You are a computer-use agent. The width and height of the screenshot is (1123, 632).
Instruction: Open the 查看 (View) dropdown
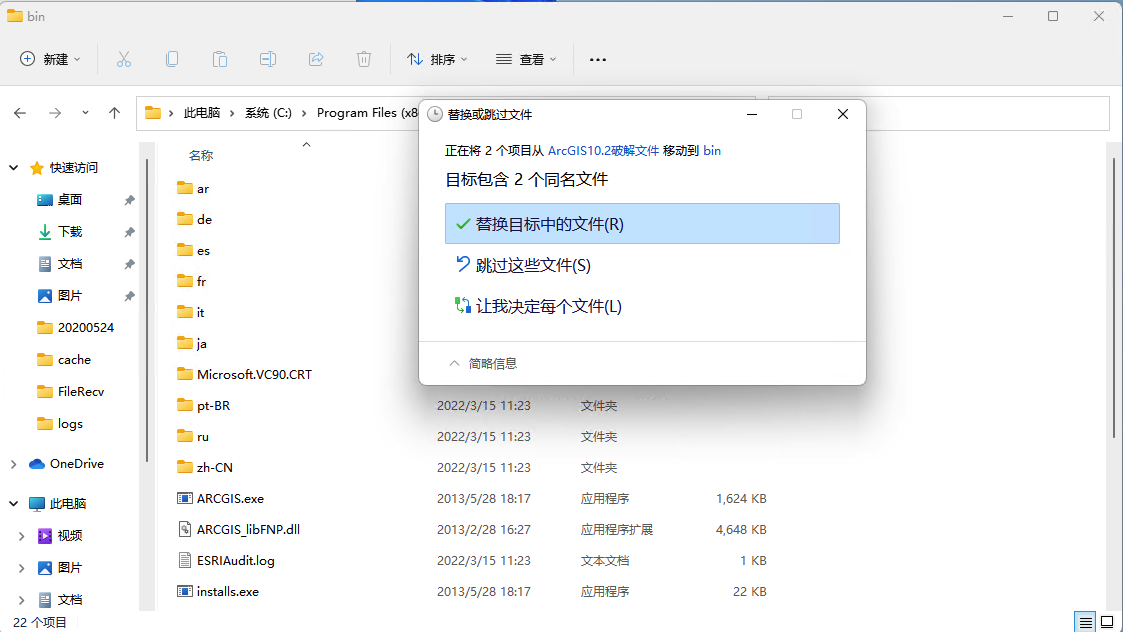point(526,59)
